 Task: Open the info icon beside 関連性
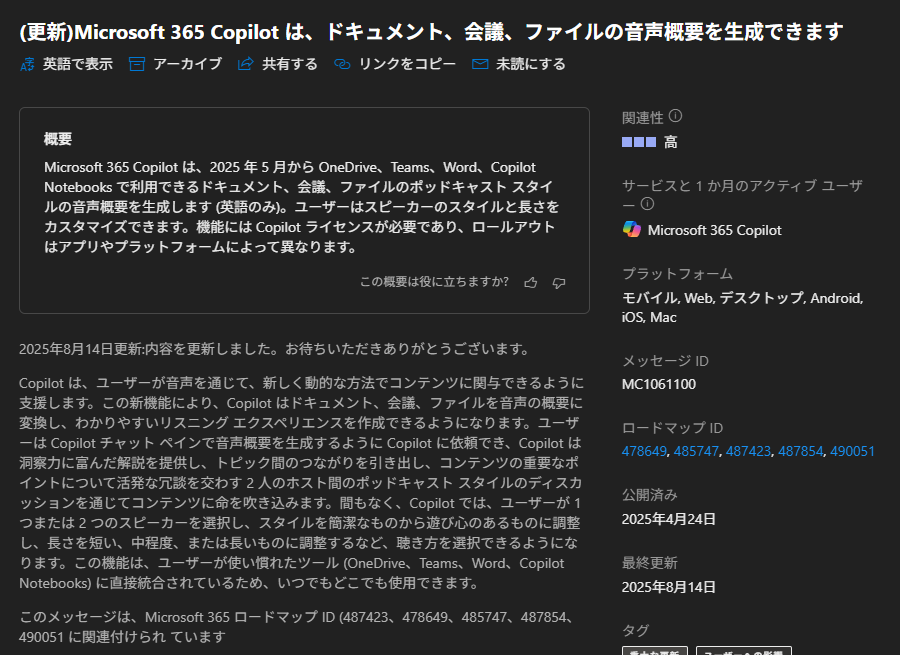coord(676,116)
